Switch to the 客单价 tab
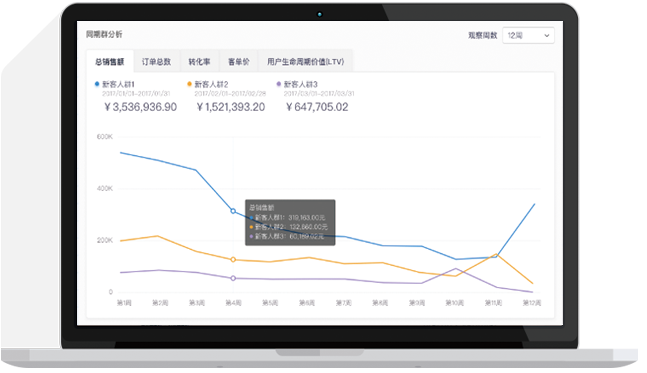The width and height of the screenshot is (647, 373). (x=239, y=62)
